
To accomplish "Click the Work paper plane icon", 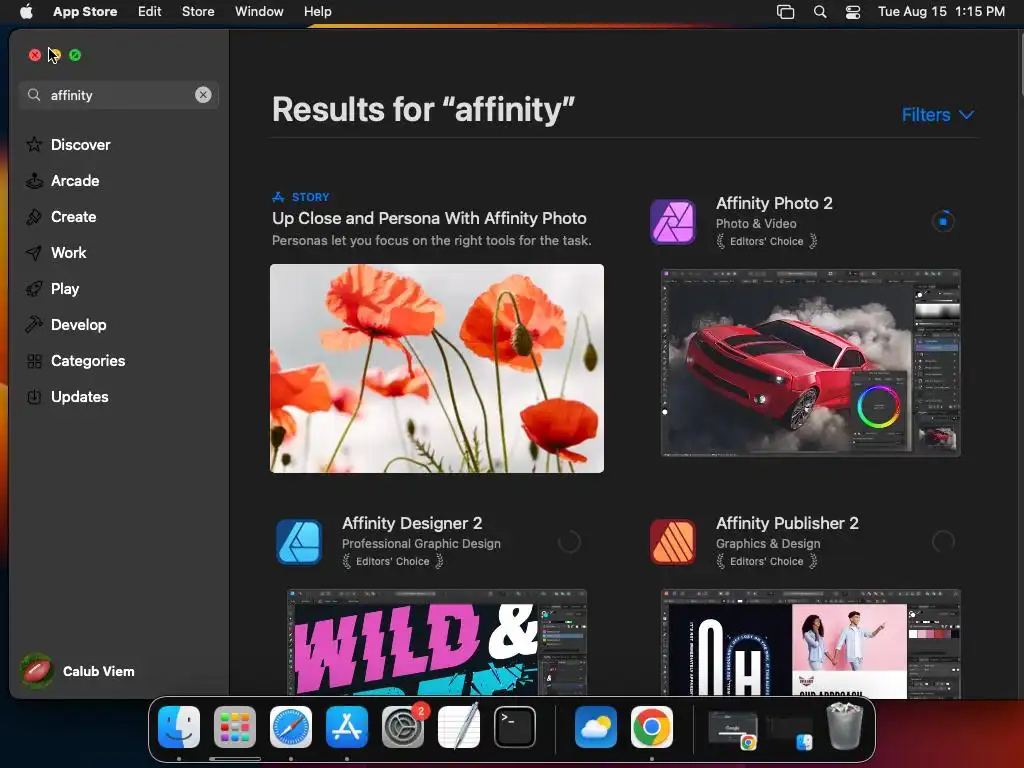I will [x=34, y=253].
